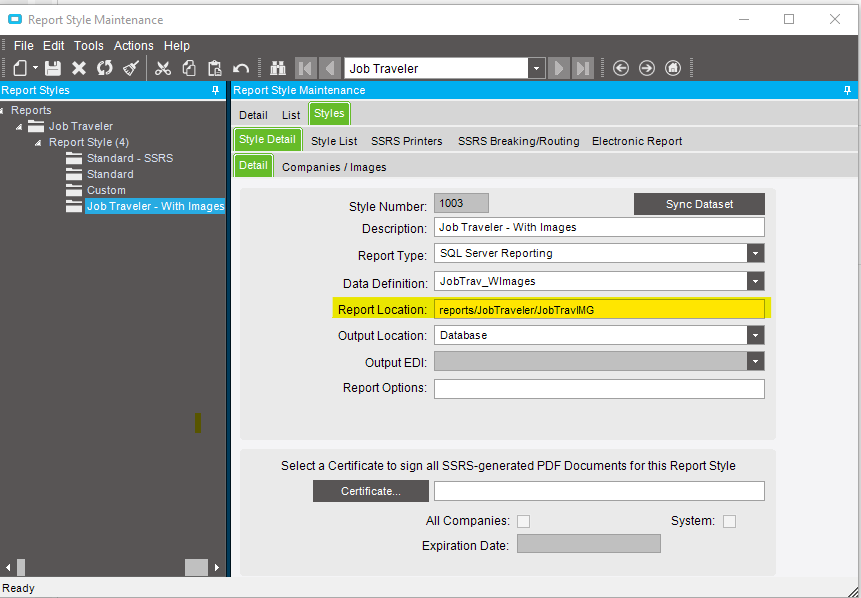
Task: Toggle the System checkbox
Action: 729,521
